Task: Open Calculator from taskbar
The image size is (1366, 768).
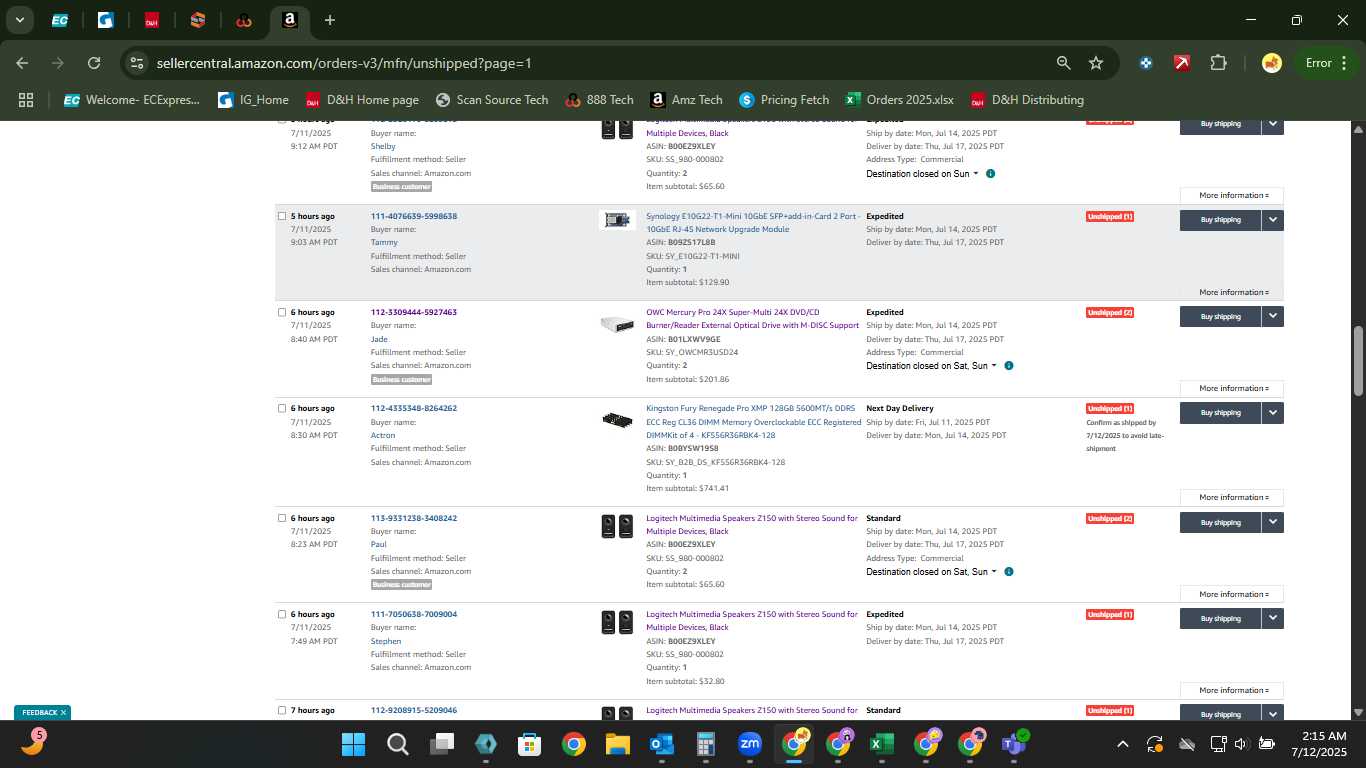Action: pos(705,744)
